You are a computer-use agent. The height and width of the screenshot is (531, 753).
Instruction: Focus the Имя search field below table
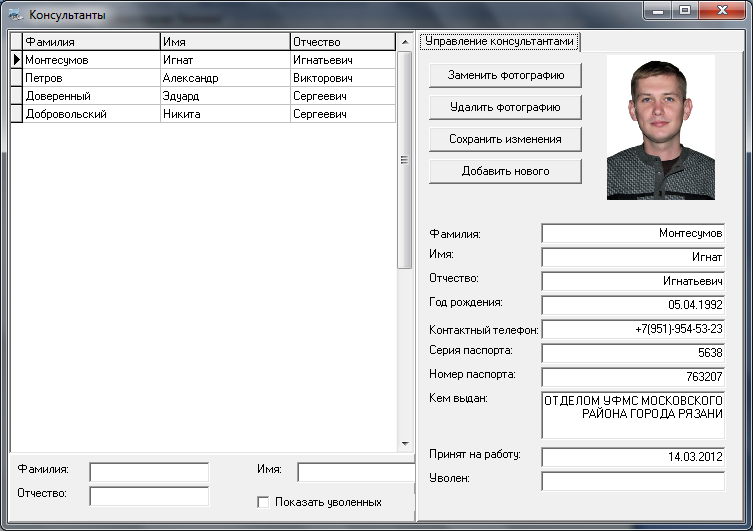356,472
